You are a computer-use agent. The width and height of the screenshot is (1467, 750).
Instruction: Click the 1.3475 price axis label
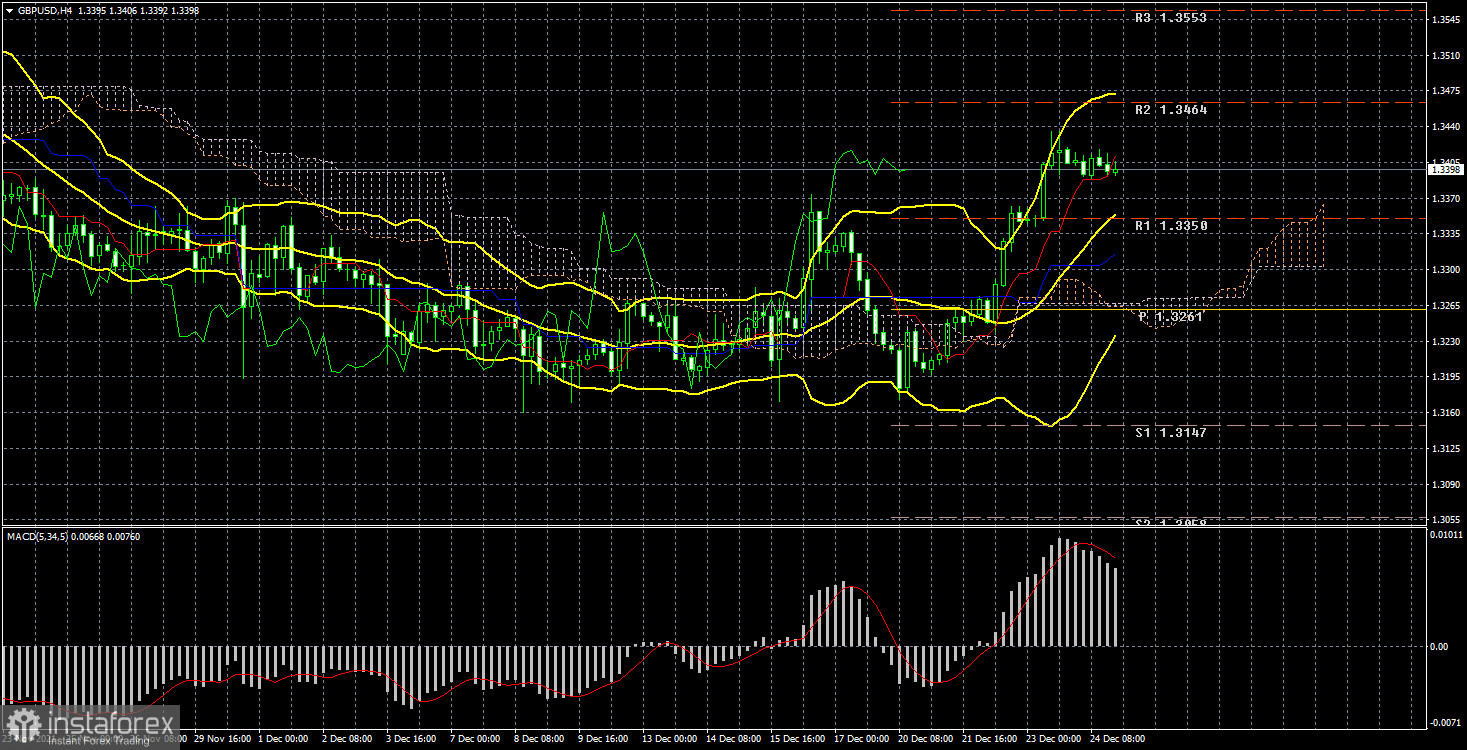1446,91
